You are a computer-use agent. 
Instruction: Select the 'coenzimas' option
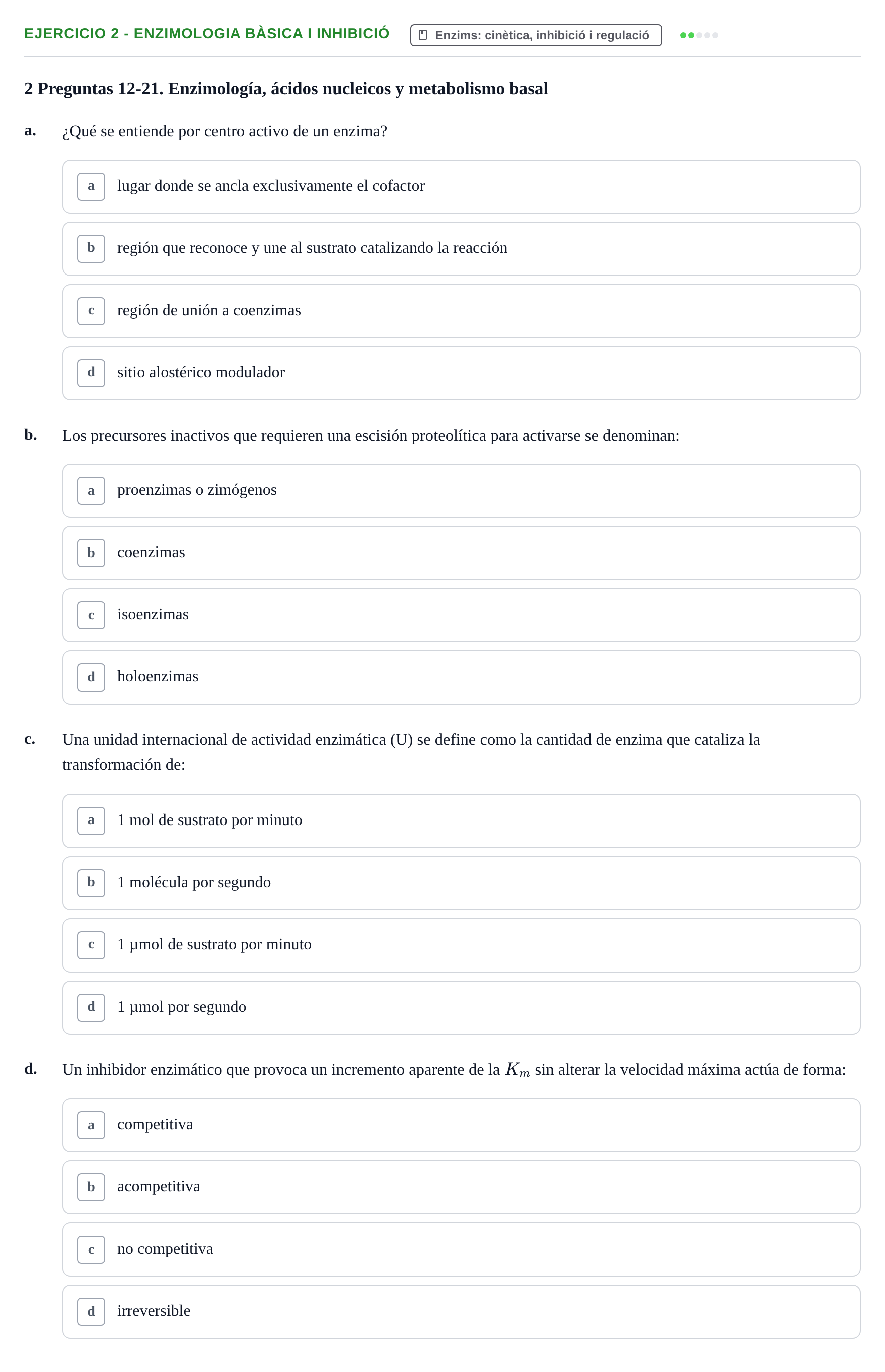click(461, 553)
